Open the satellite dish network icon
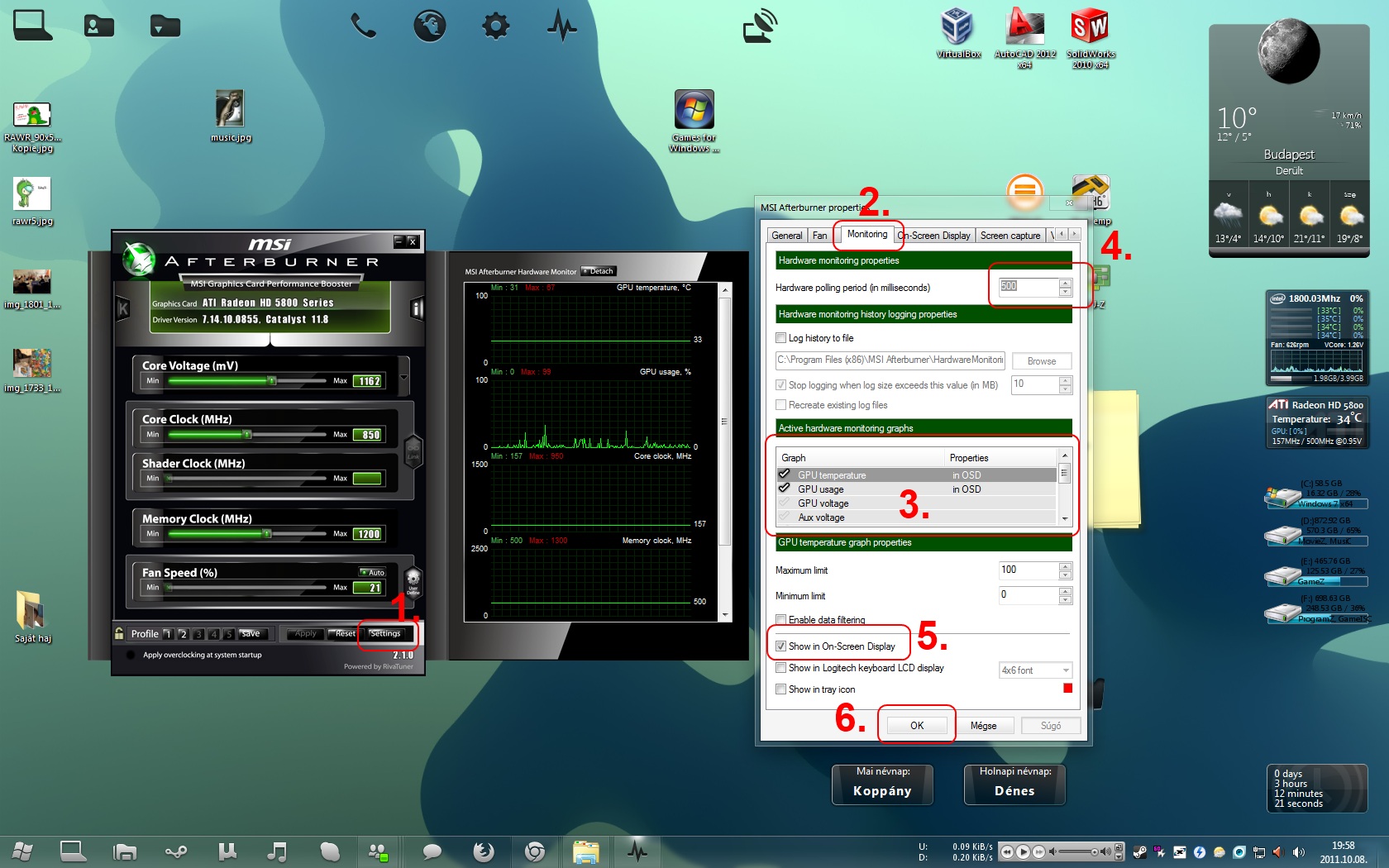This screenshot has width=1389, height=868. pyautogui.click(x=760, y=26)
